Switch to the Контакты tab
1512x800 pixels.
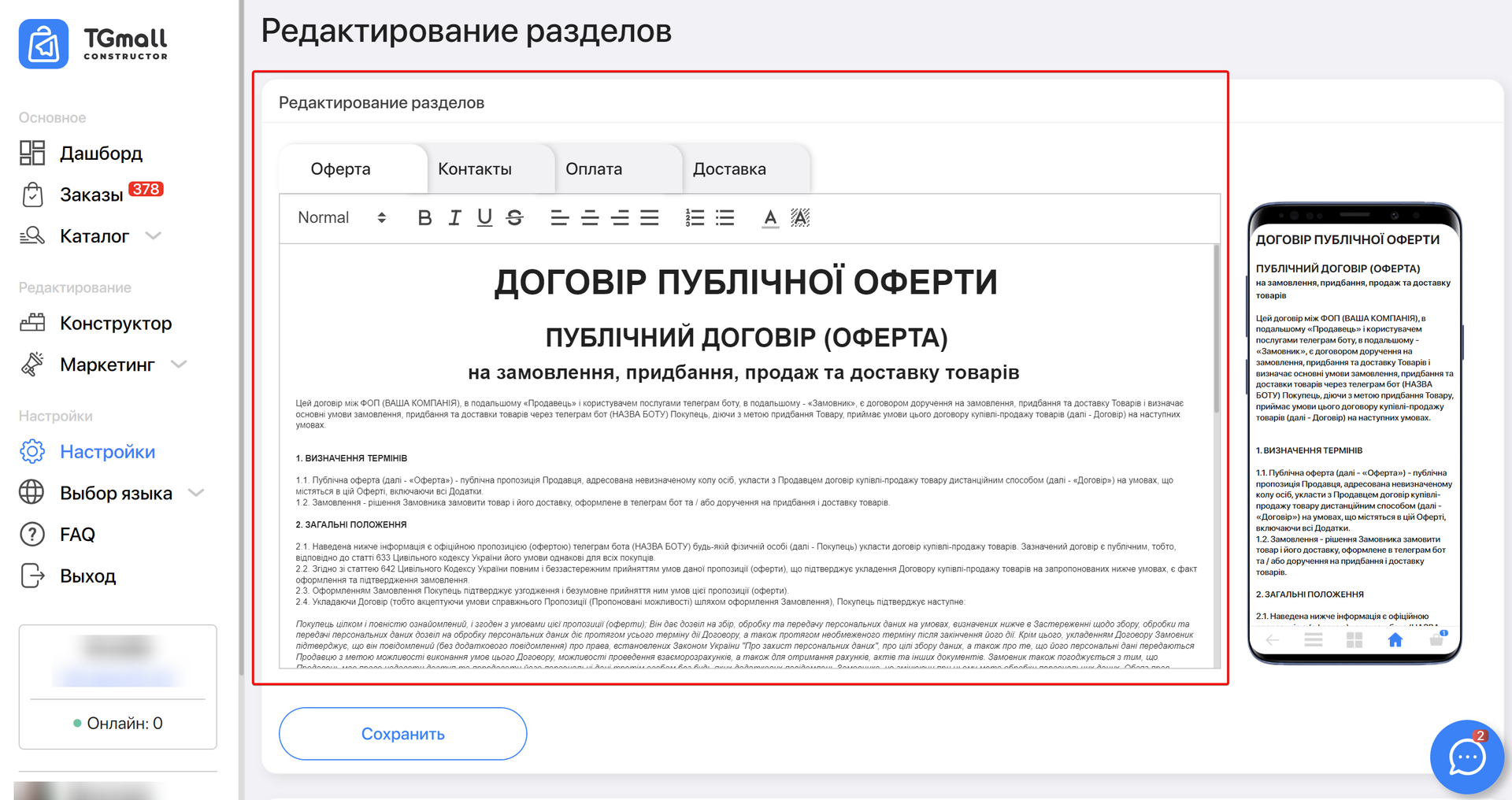[475, 169]
